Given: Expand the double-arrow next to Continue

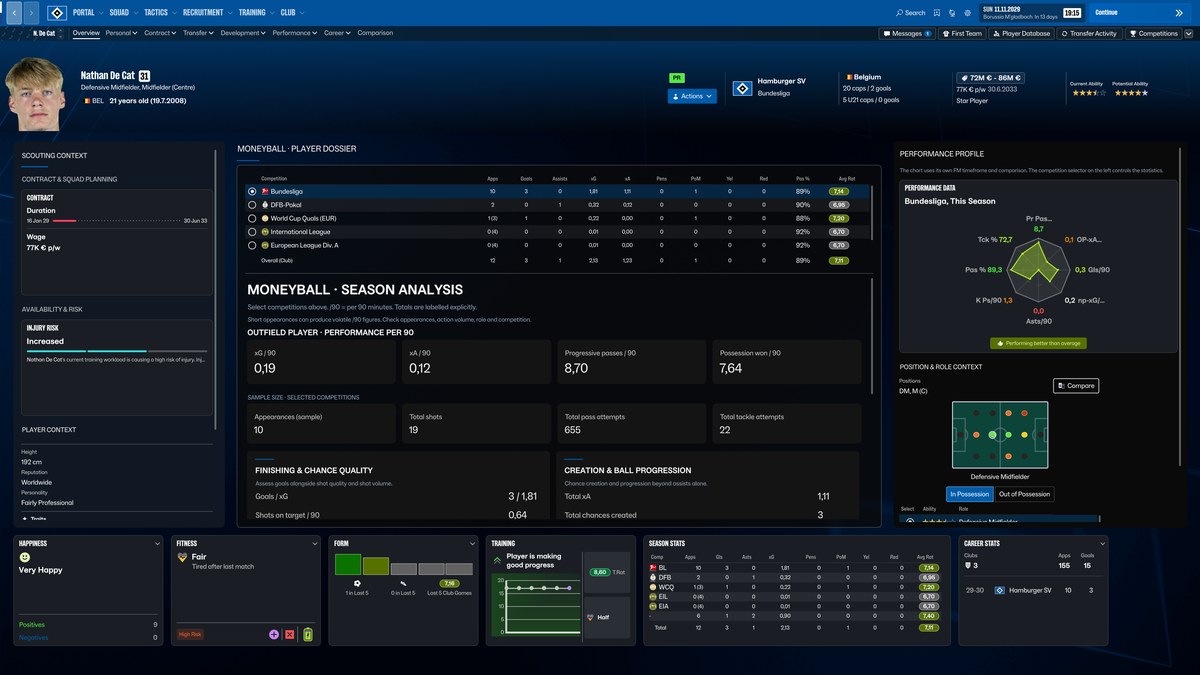Looking at the screenshot, I should (1178, 13).
